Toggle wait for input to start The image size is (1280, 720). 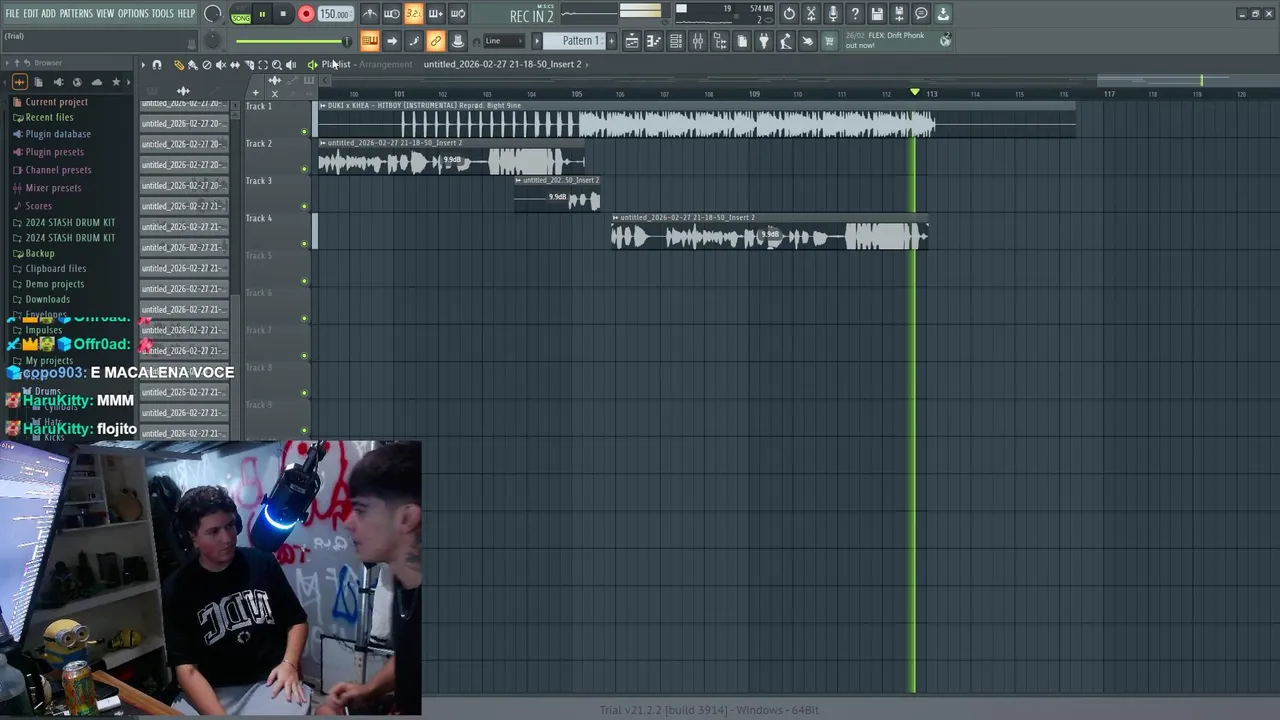(x=392, y=14)
